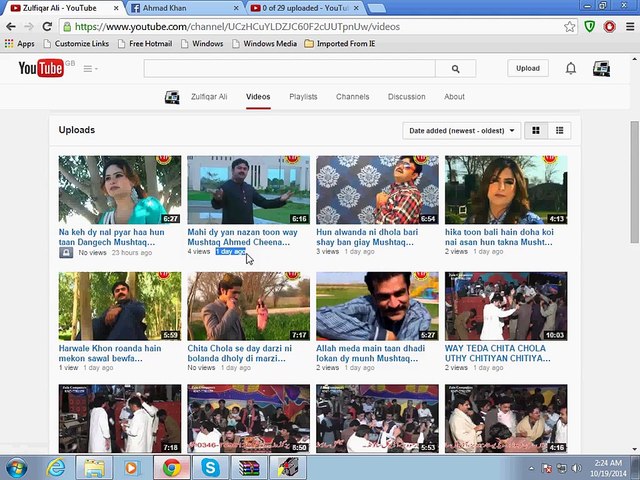Switch to the Ahmad Khan Facebook tab
Viewport: 640px width, 480px height.
point(186,8)
